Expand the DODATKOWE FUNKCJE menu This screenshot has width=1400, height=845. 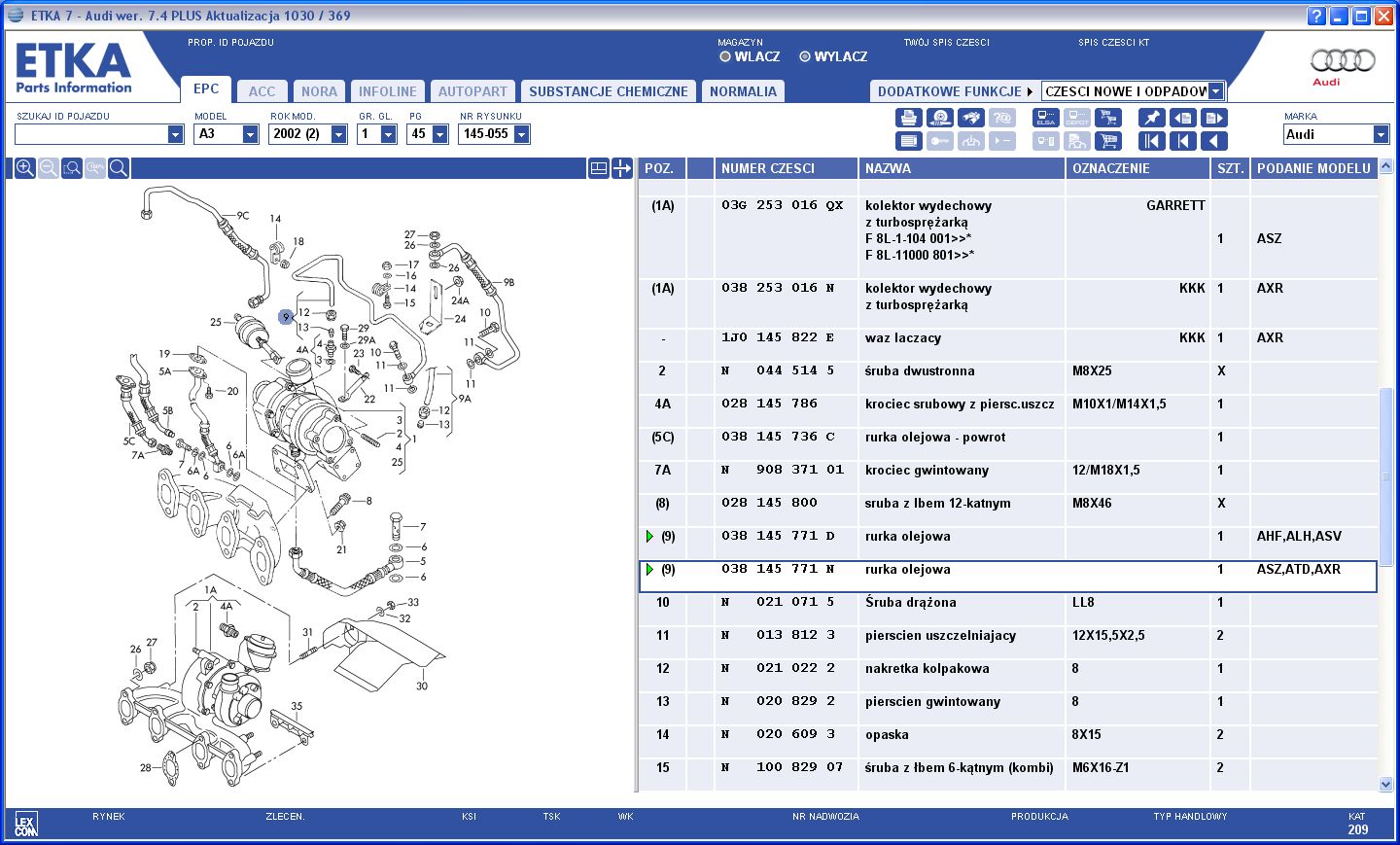pyautogui.click(x=955, y=91)
